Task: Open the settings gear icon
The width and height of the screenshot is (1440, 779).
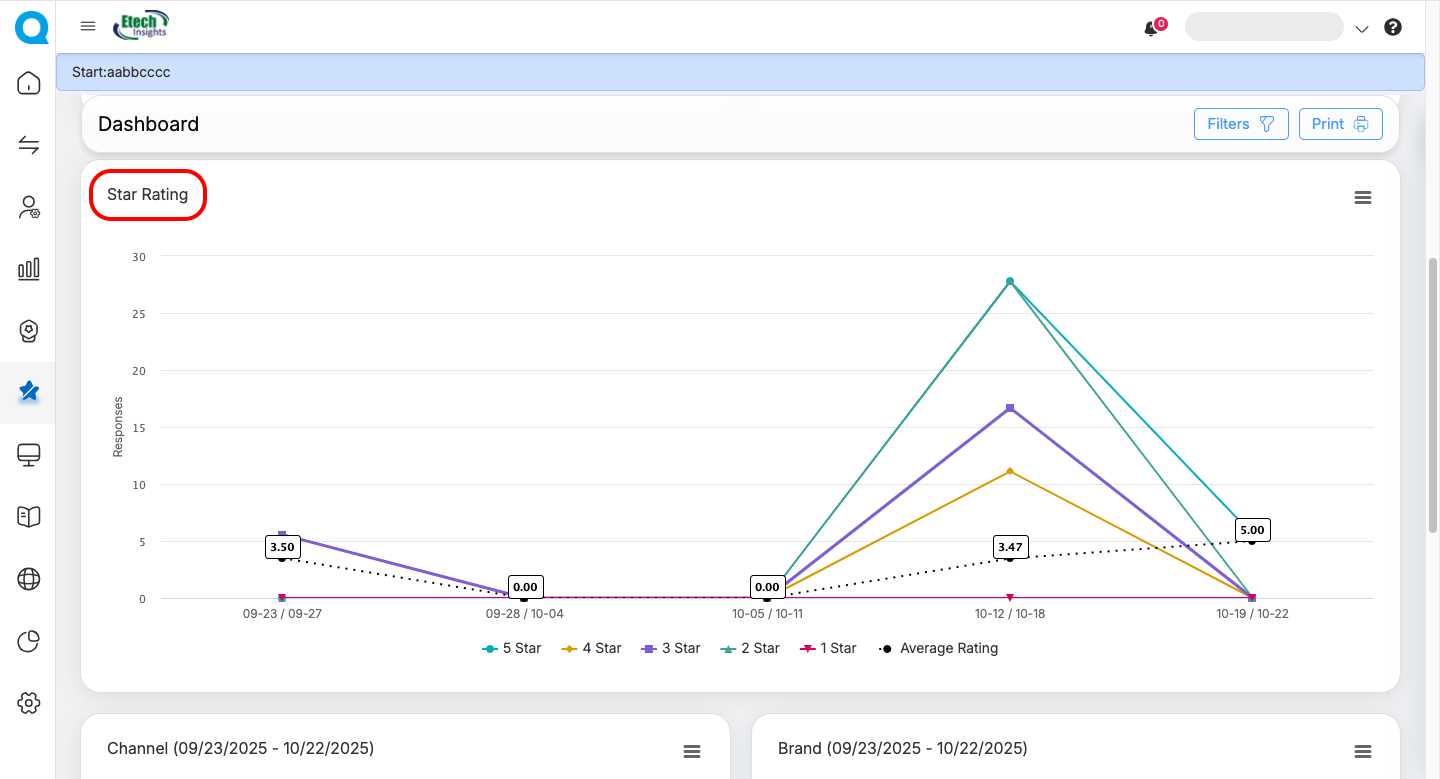Action: pyautogui.click(x=29, y=703)
